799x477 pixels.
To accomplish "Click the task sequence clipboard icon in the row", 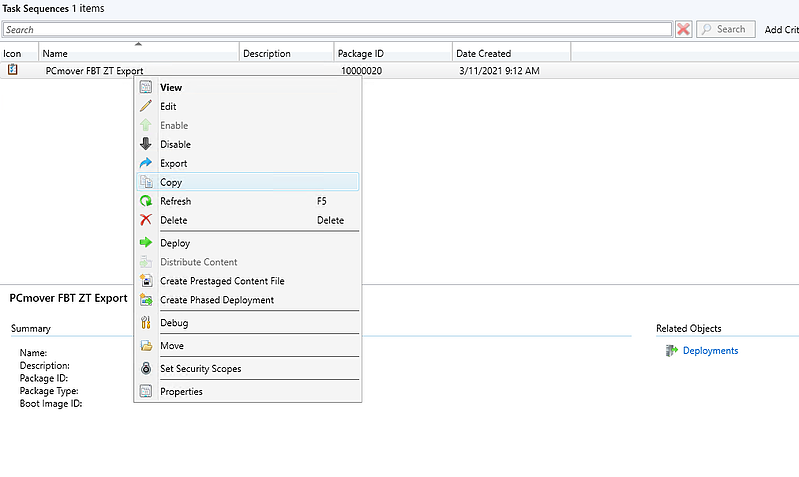I will tap(12, 70).
